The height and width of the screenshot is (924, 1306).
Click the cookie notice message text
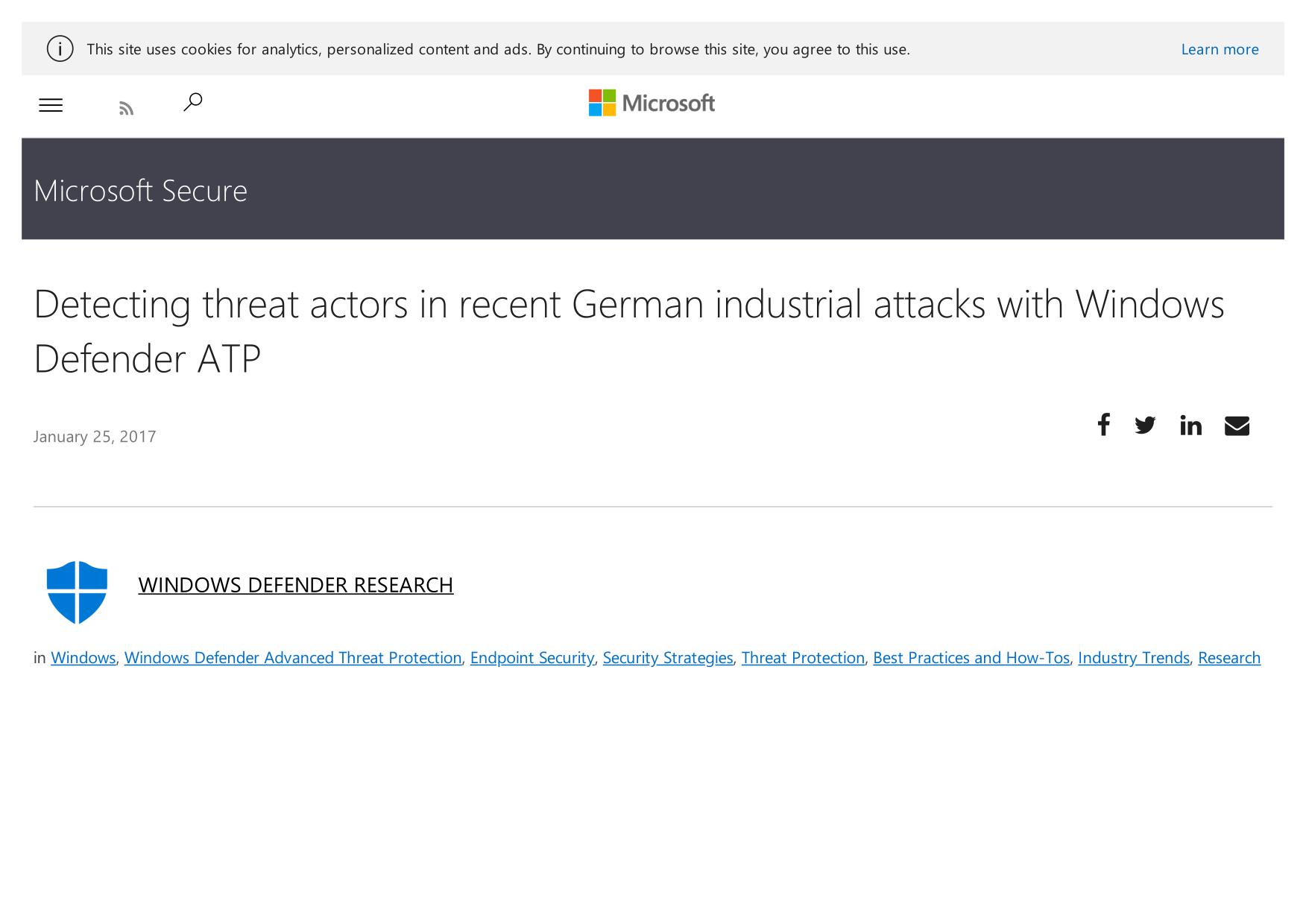tap(498, 49)
